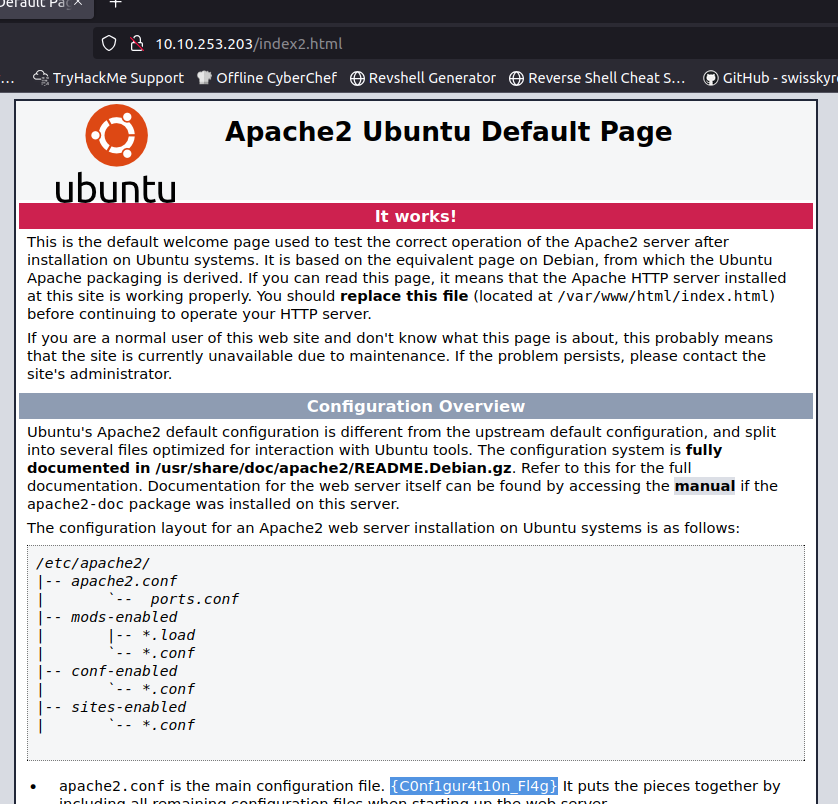Click the shield tracking protection icon
This screenshot has height=804, width=838.
pos(111,43)
